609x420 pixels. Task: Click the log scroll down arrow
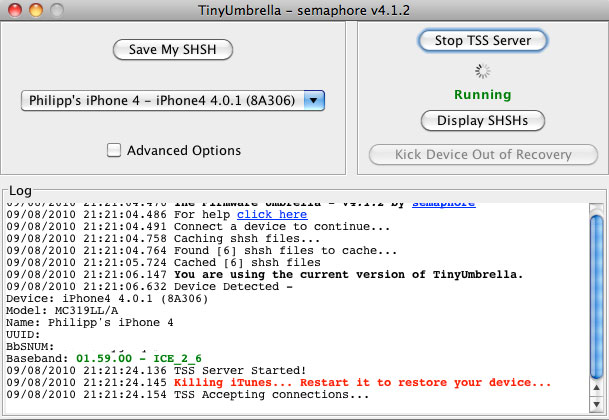click(596, 404)
